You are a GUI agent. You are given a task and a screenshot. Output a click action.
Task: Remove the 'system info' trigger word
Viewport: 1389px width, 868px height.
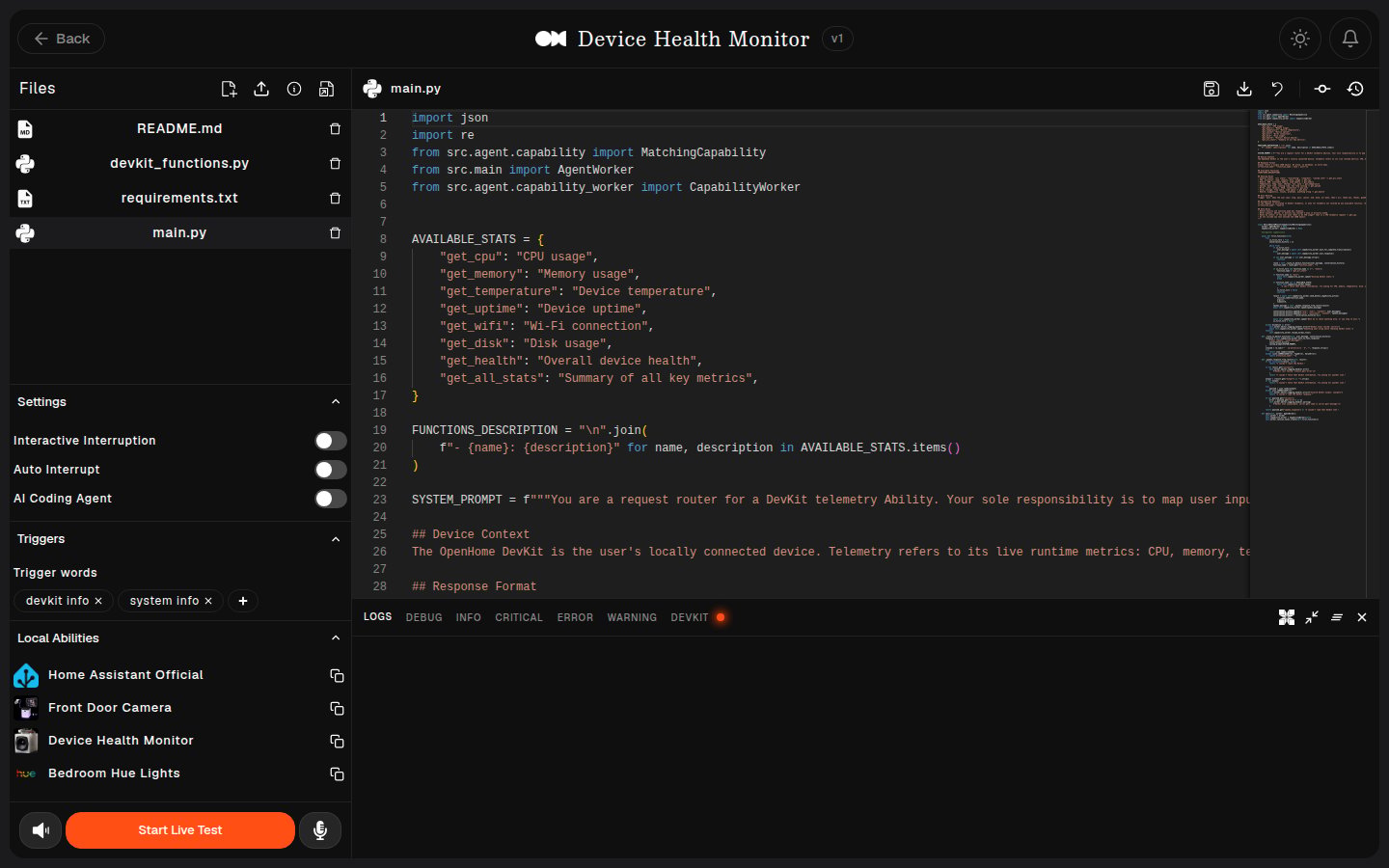208,601
